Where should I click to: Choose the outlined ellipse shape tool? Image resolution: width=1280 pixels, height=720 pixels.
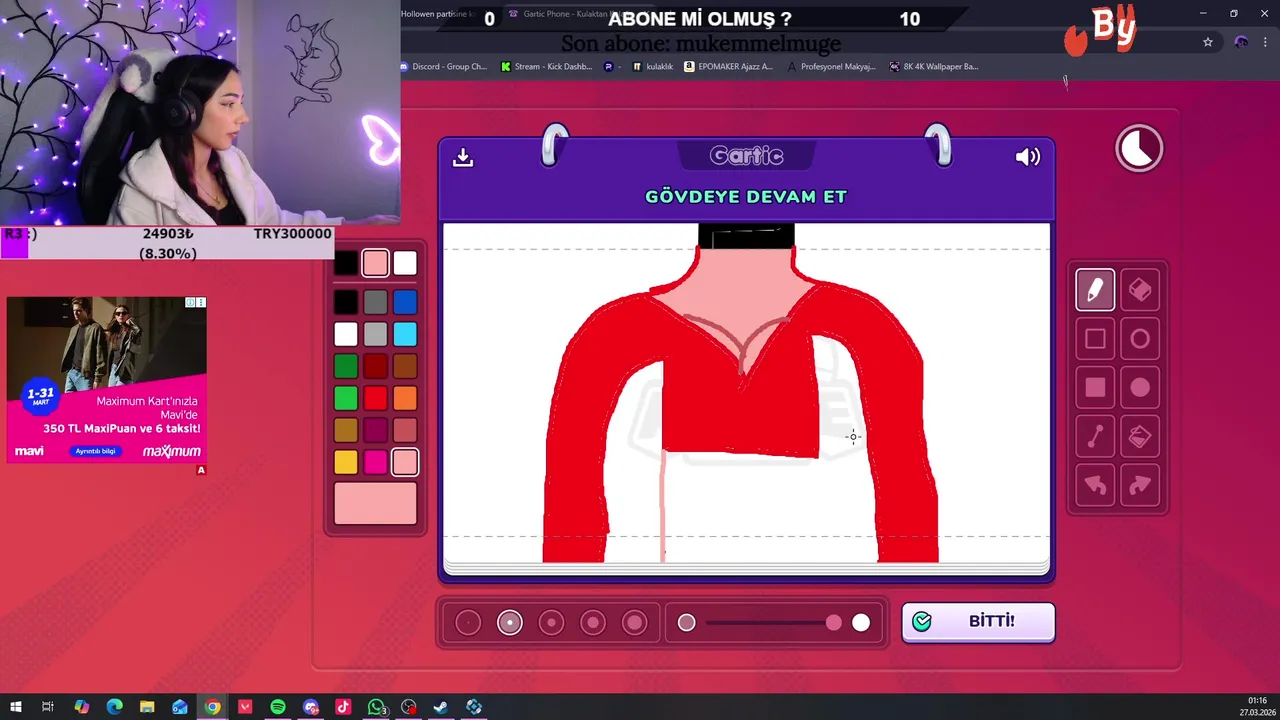tap(1140, 339)
